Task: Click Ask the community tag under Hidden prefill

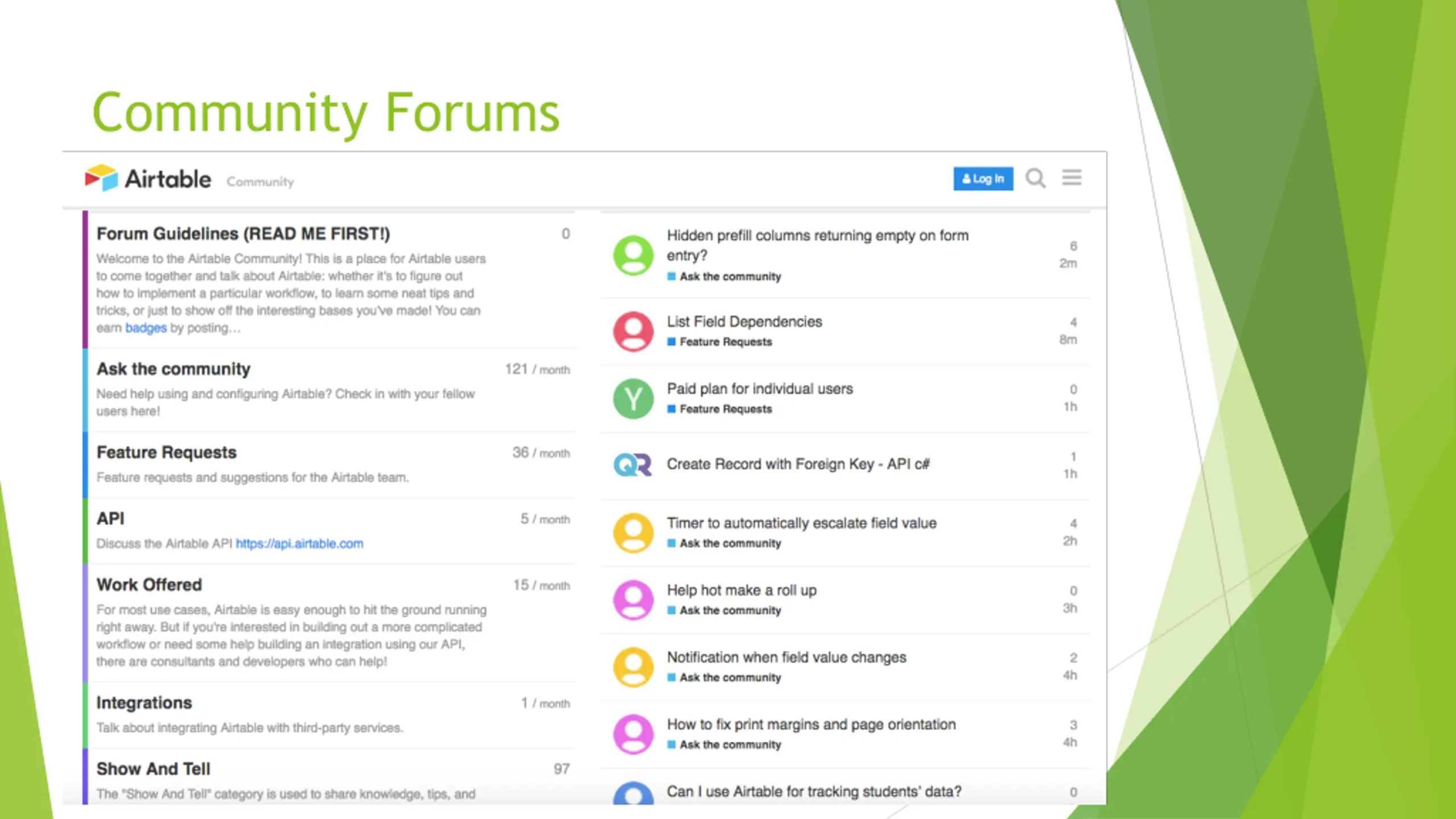Action: pos(724,277)
